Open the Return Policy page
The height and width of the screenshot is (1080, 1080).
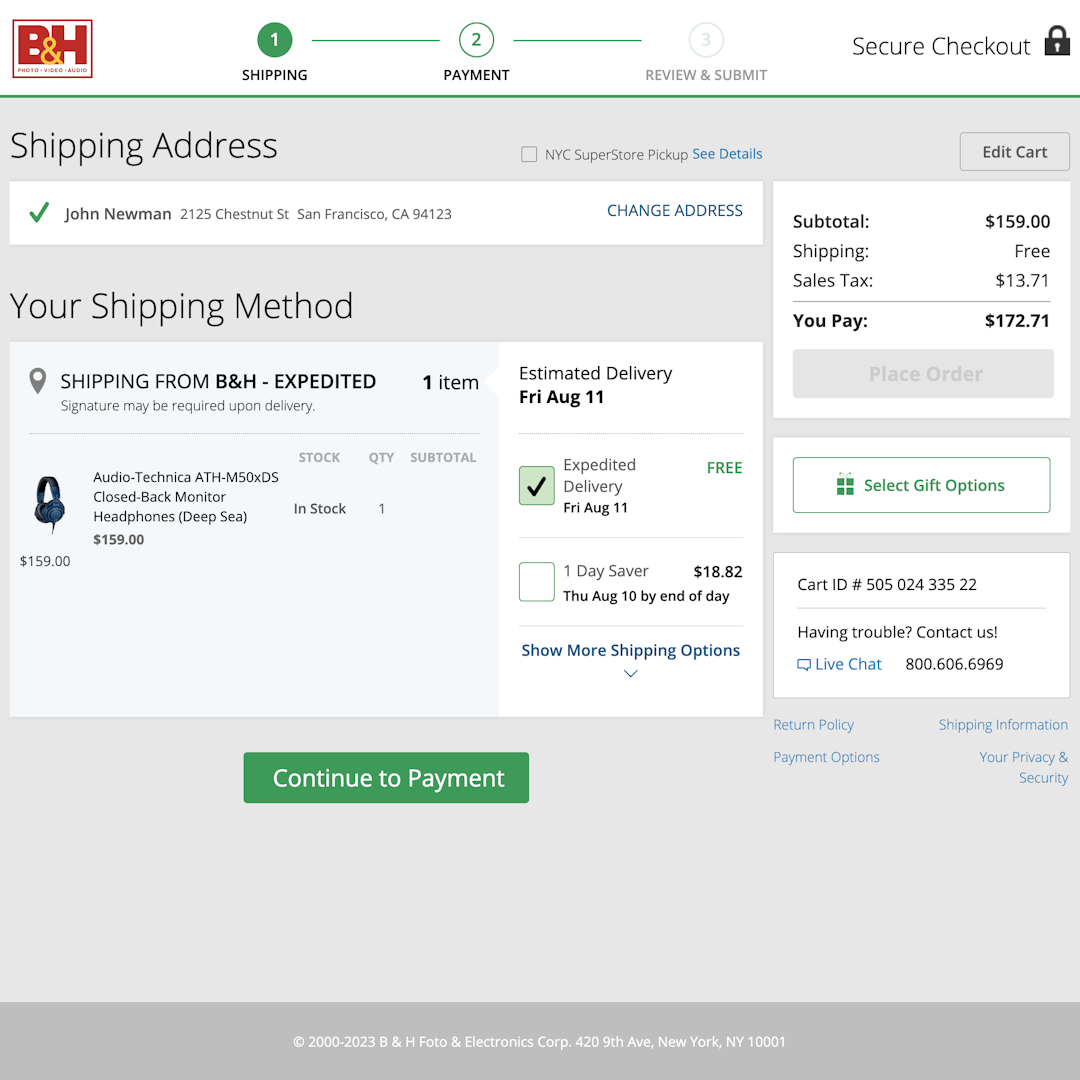click(813, 724)
